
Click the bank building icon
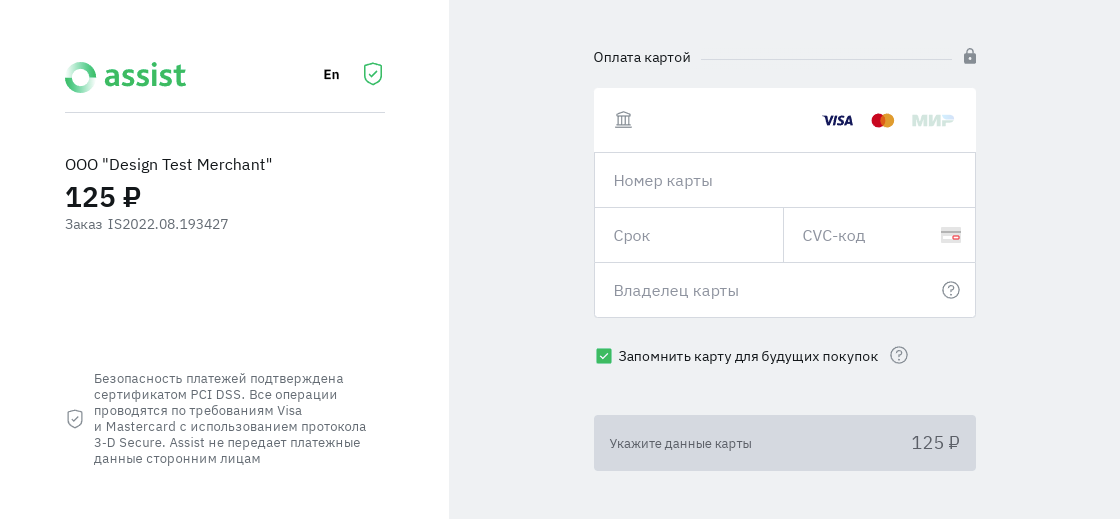(x=623, y=120)
